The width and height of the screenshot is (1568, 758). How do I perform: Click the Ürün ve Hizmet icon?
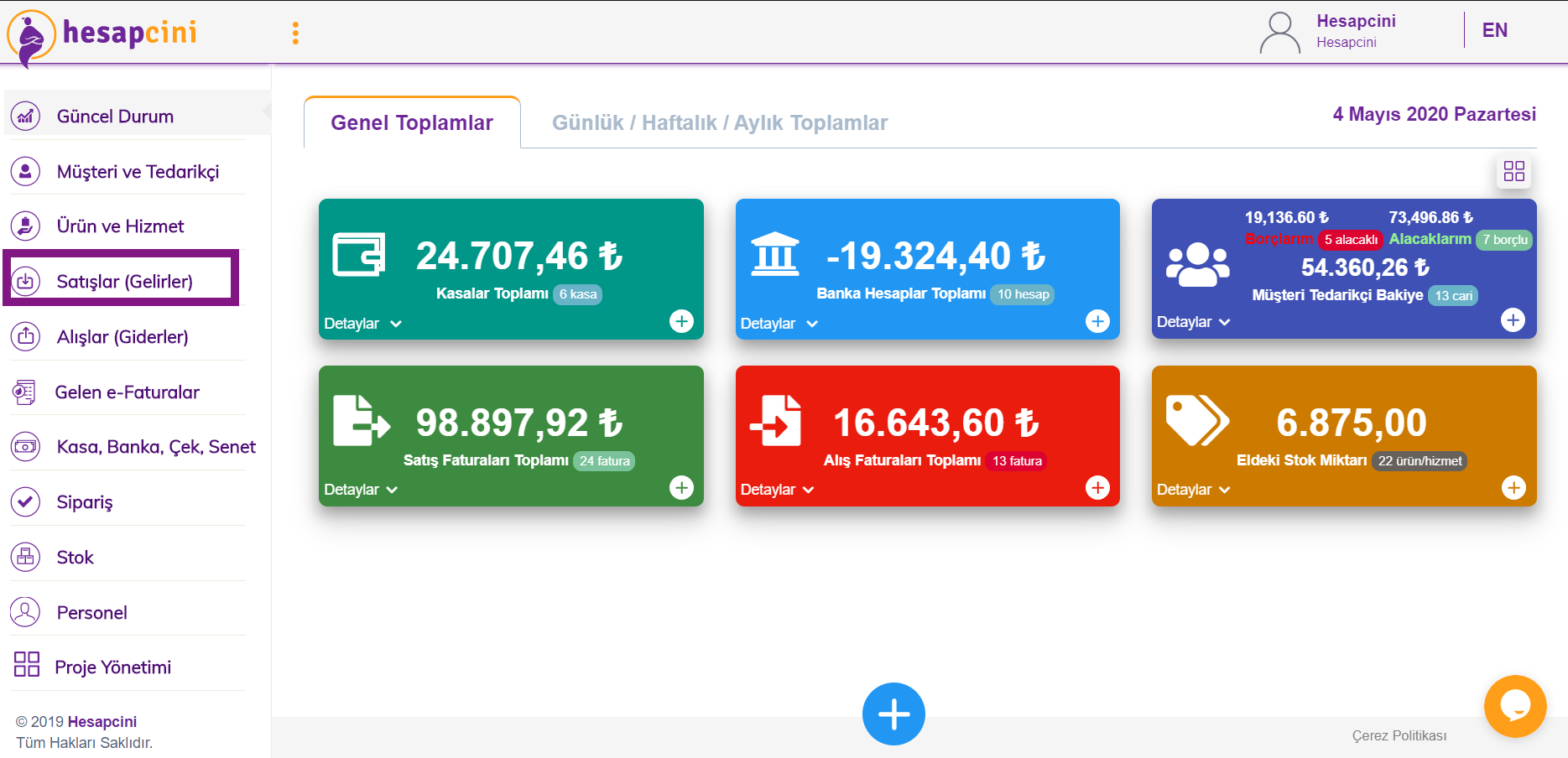pyautogui.click(x=25, y=226)
